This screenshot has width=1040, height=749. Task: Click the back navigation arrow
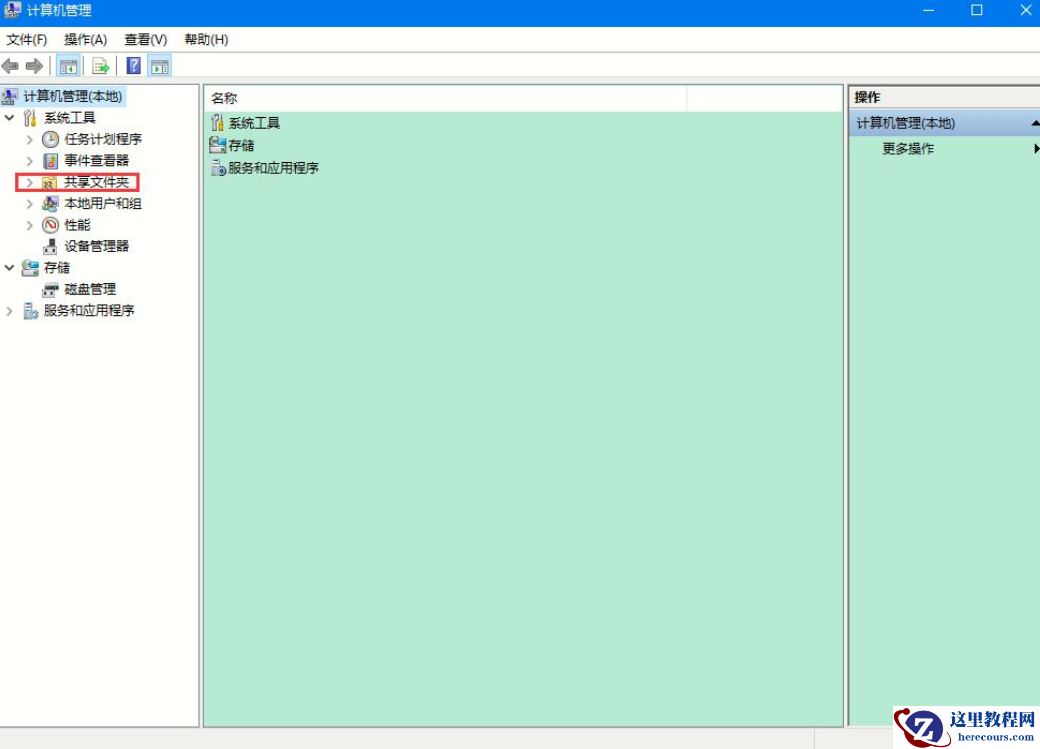(x=10, y=66)
